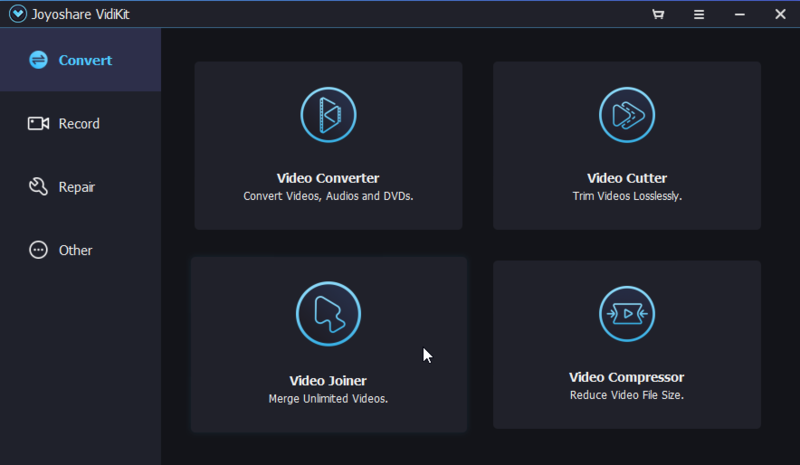Image resolution: width=800 pixels, height=465 pixels.
Task: Click the Joyoshare VidiKit window title
Action: tap(81, 14)
